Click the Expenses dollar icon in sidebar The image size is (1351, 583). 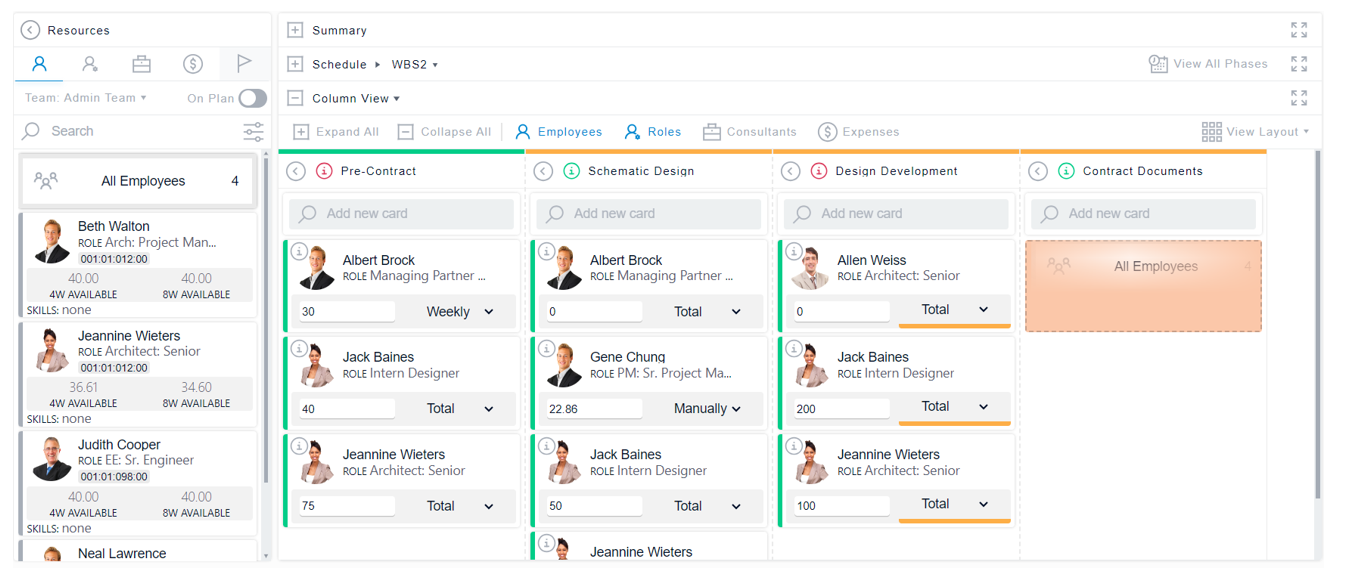click(x=192, y=62)
